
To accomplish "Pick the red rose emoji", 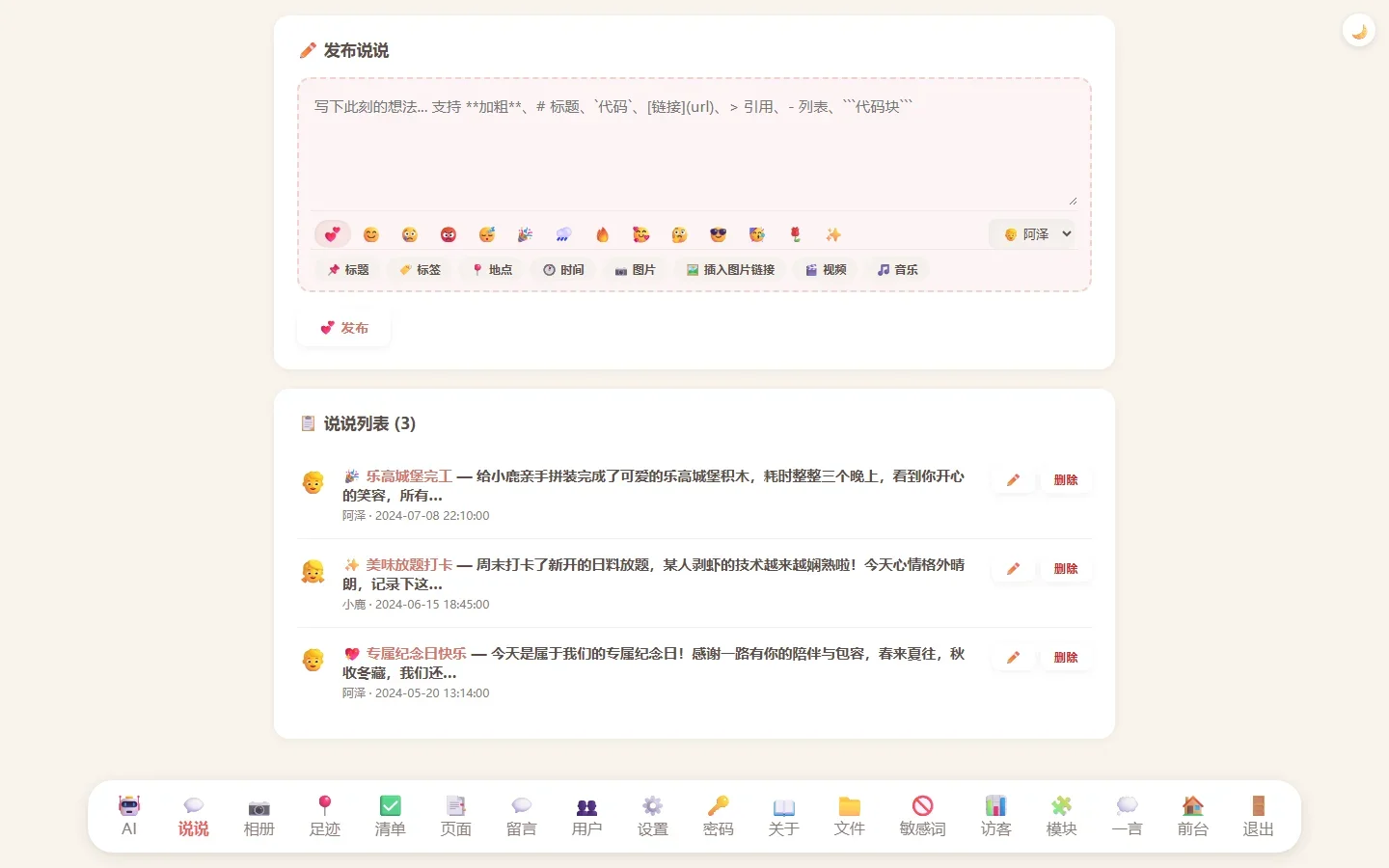I will 796,234.
